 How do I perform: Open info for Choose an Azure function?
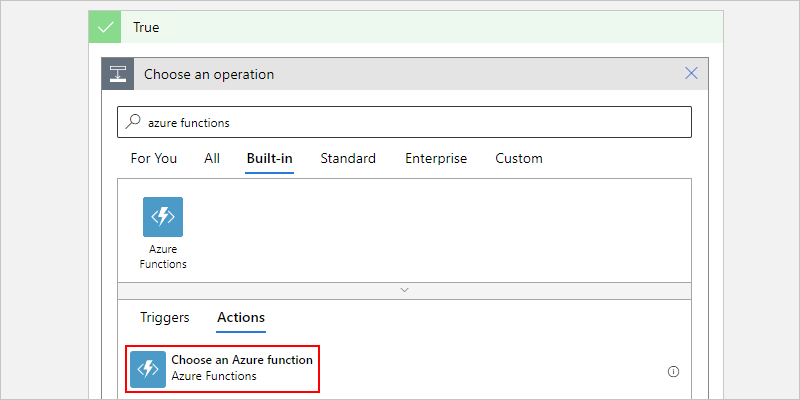[673, 371]
